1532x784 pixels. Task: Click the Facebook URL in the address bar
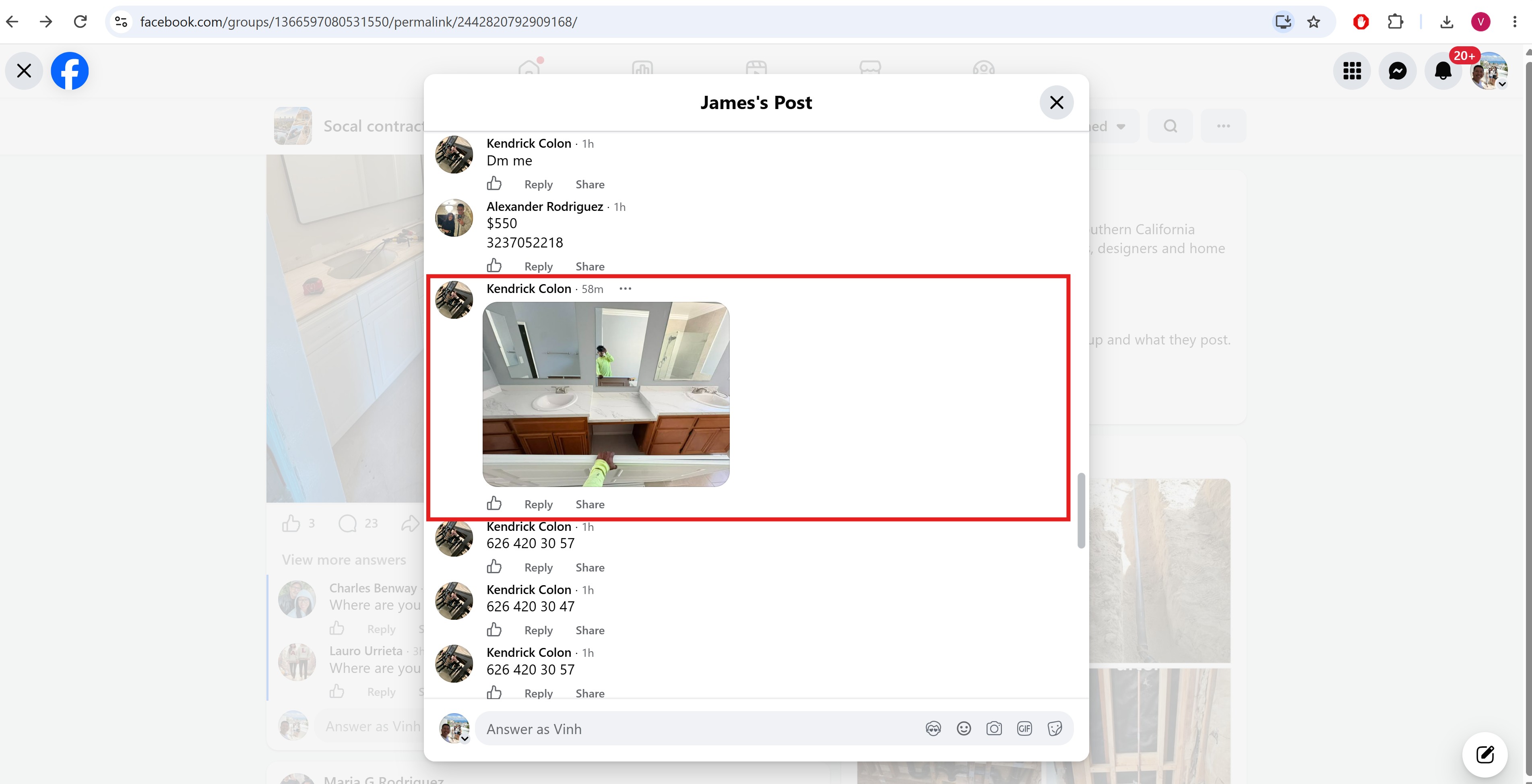coord(359,22)
